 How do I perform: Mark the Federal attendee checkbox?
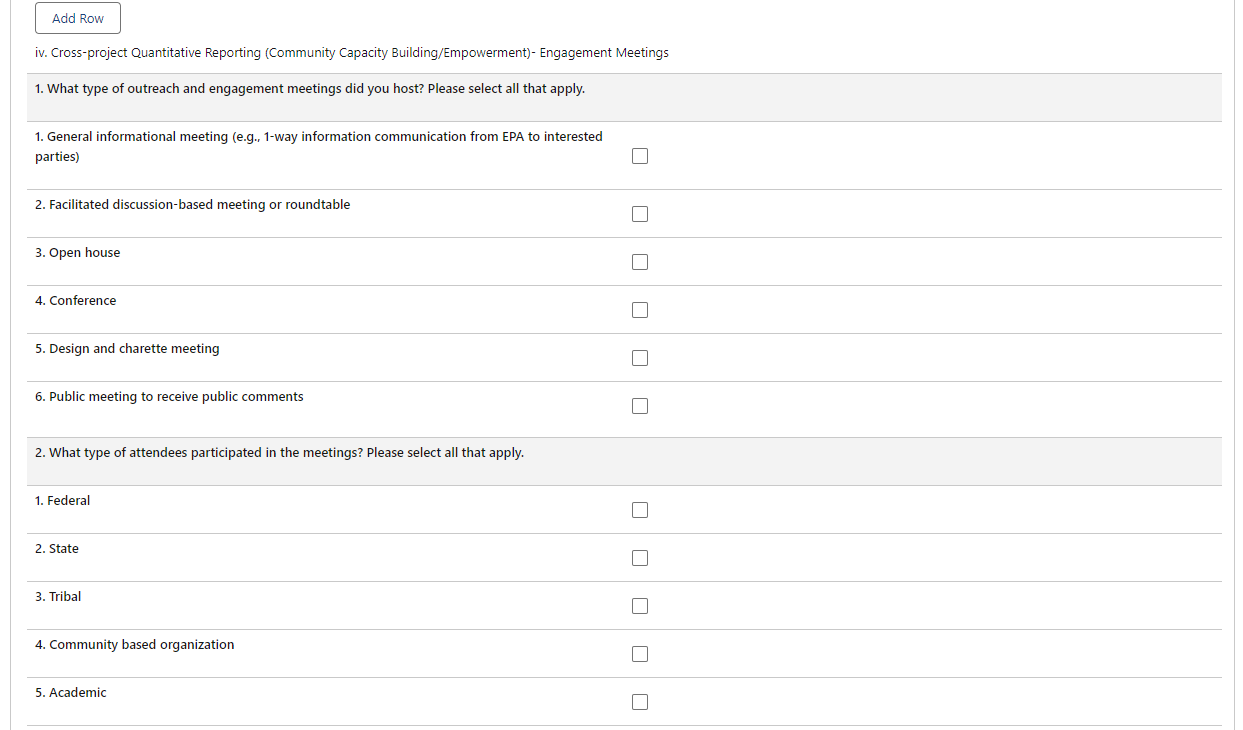pos(640,510)
